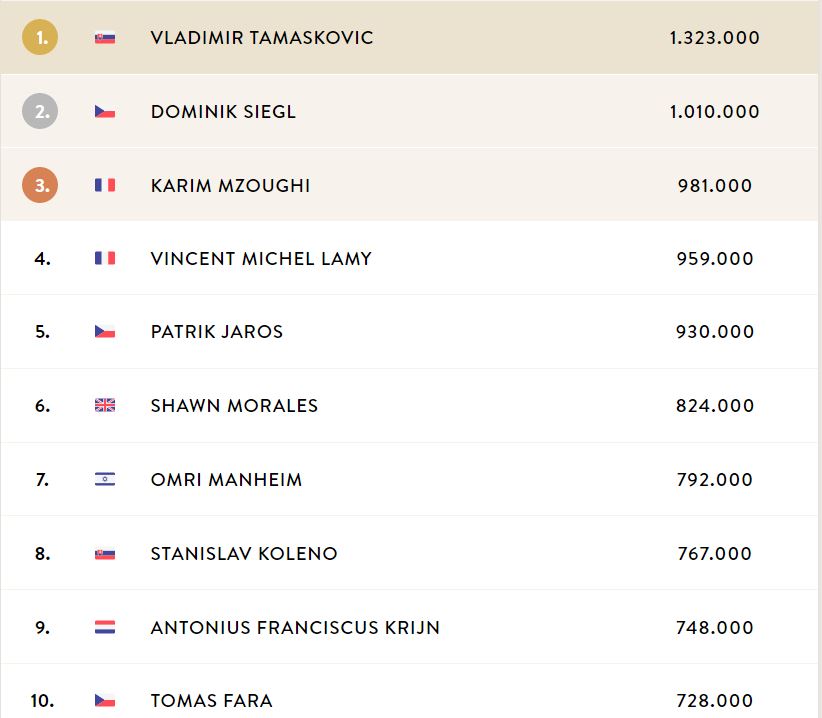Click the French flag beside Vincent Michel Lamy
The height and width of the screenshot is (718, 822).
click(x=105, y=258)
